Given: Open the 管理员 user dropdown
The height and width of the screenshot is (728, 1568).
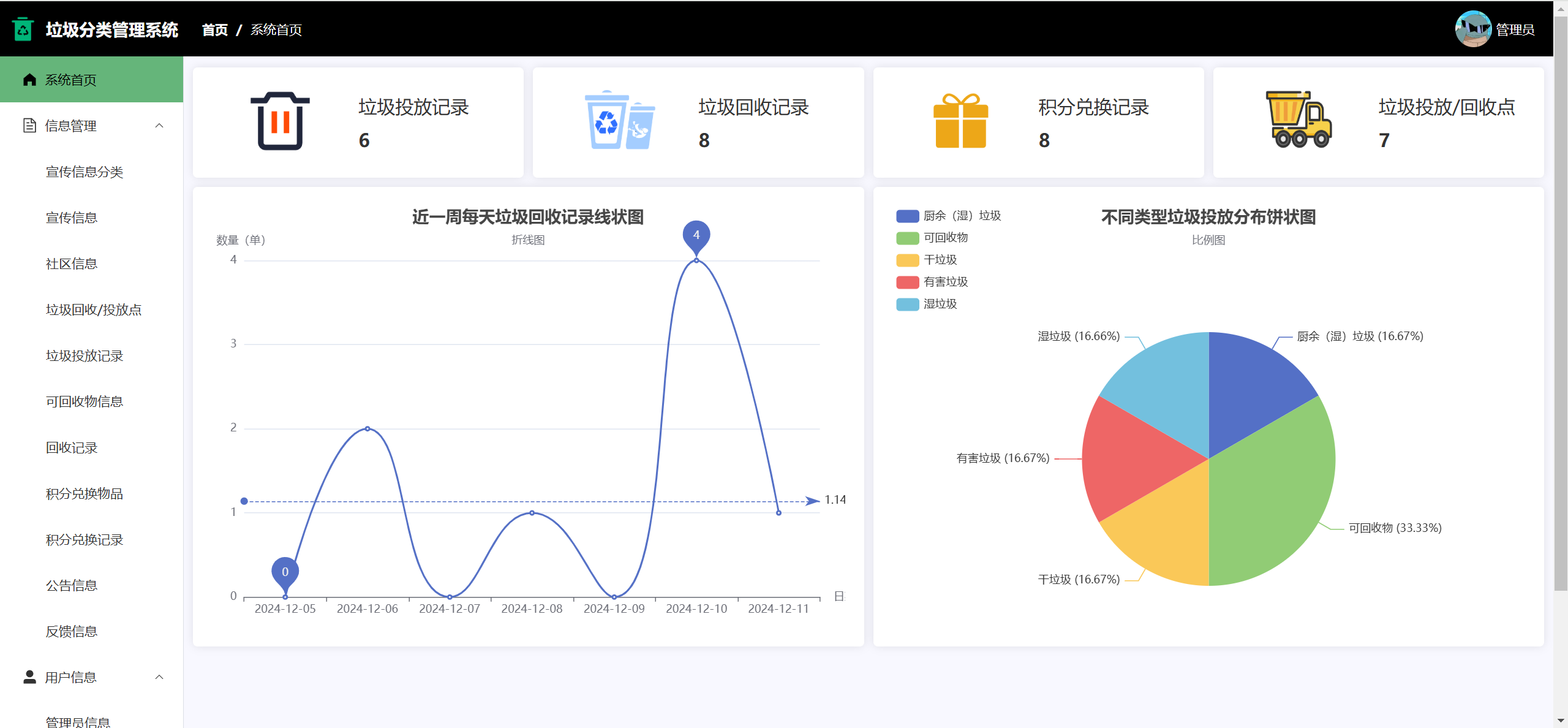Looking at the screenshot, I should [1514, 29].
